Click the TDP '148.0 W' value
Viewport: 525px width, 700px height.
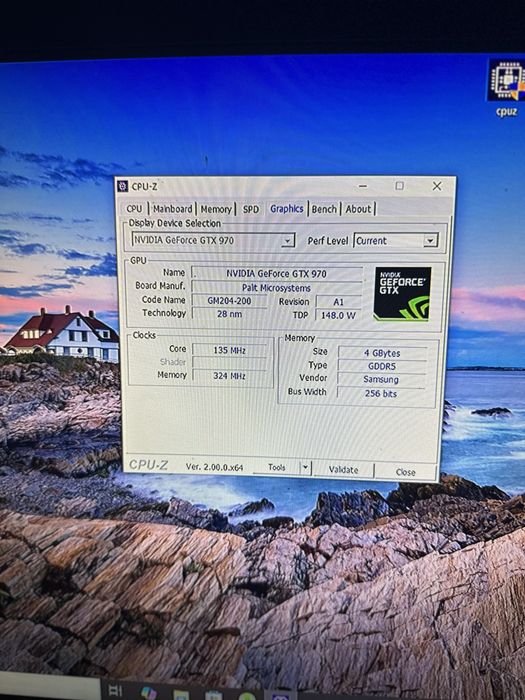pyautogui.click(x=338, y=315)
